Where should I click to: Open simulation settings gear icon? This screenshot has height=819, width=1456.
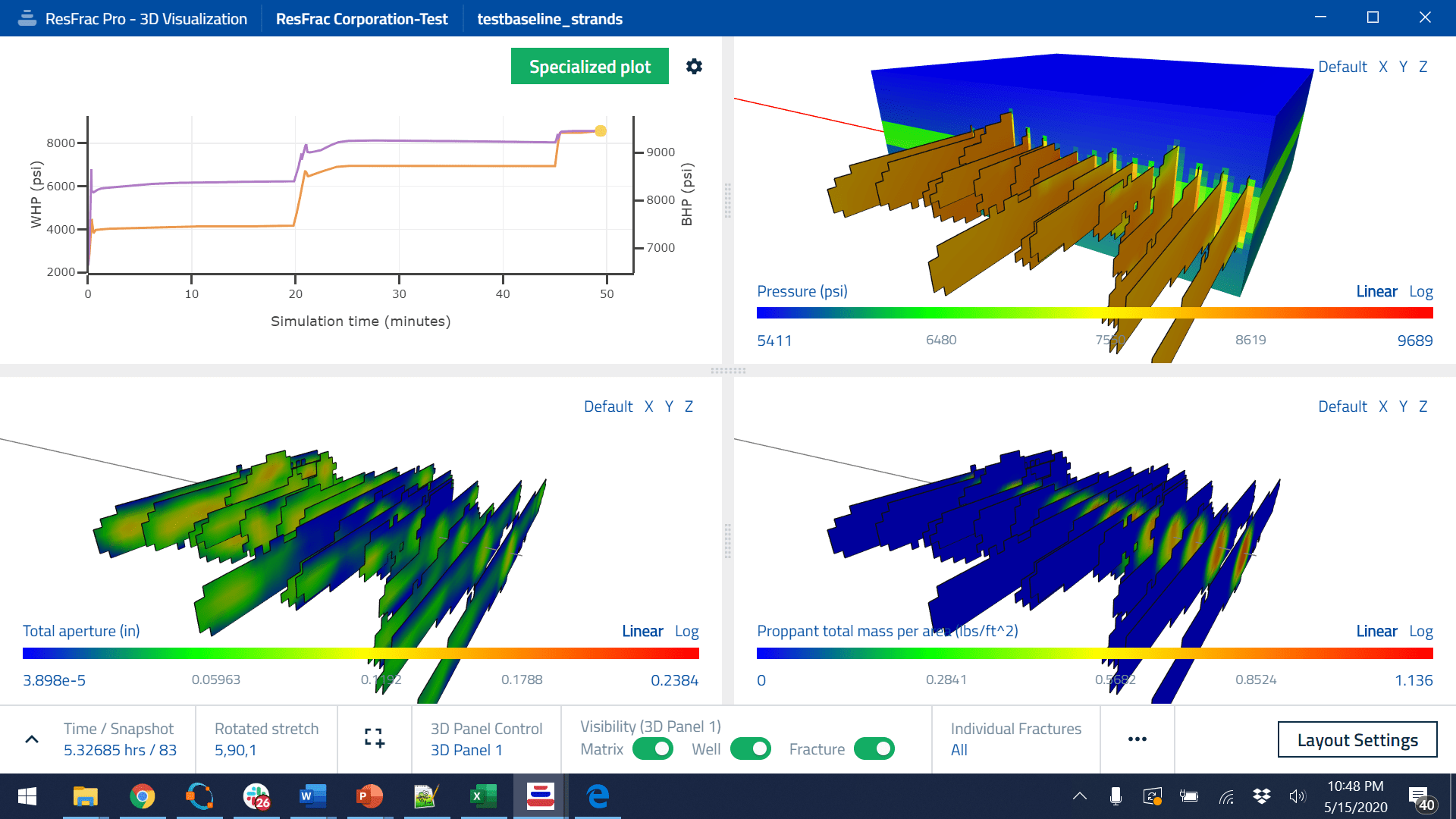click(692, 66)
